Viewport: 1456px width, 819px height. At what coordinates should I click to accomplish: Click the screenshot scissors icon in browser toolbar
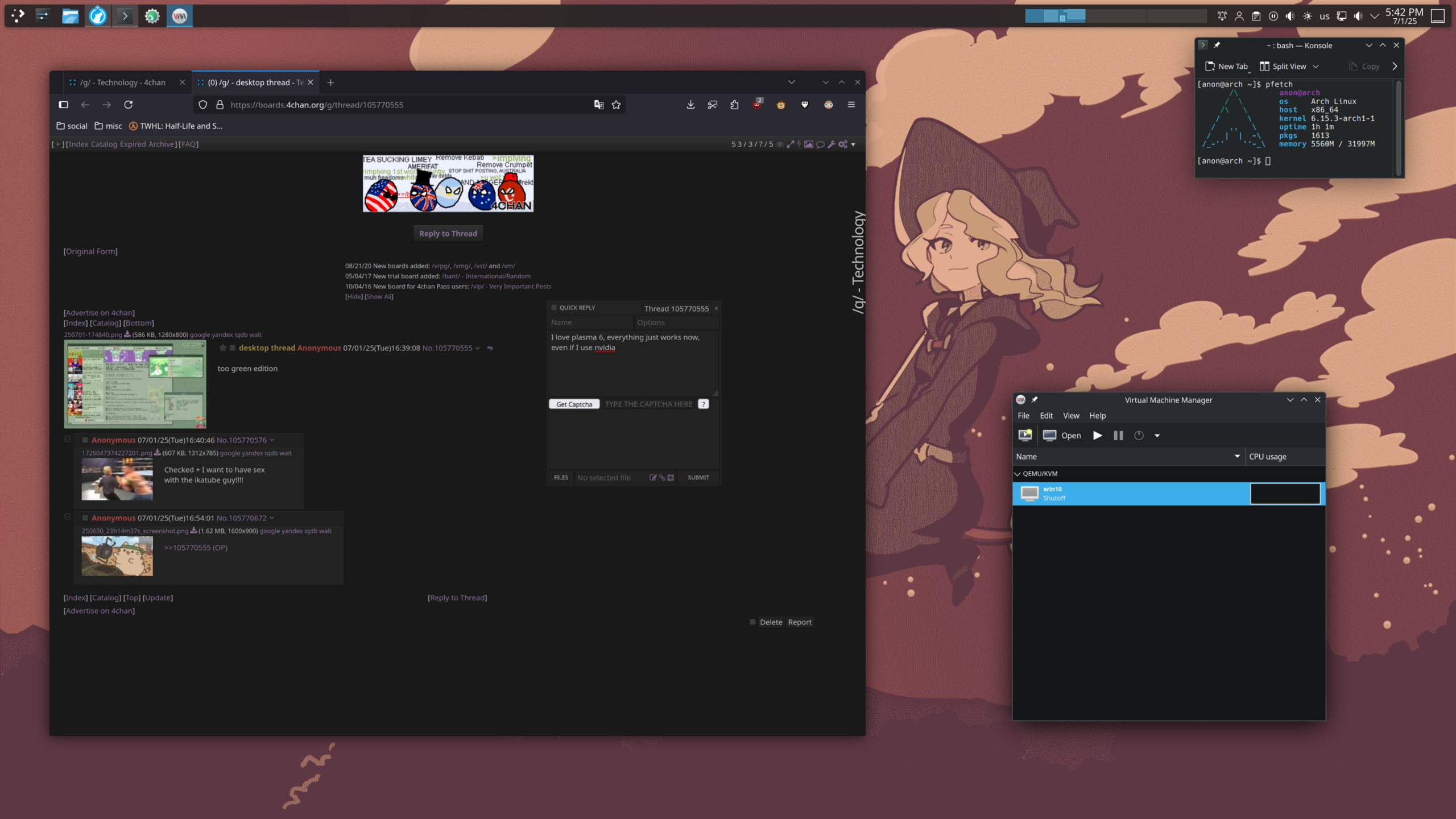coord(712,105)
